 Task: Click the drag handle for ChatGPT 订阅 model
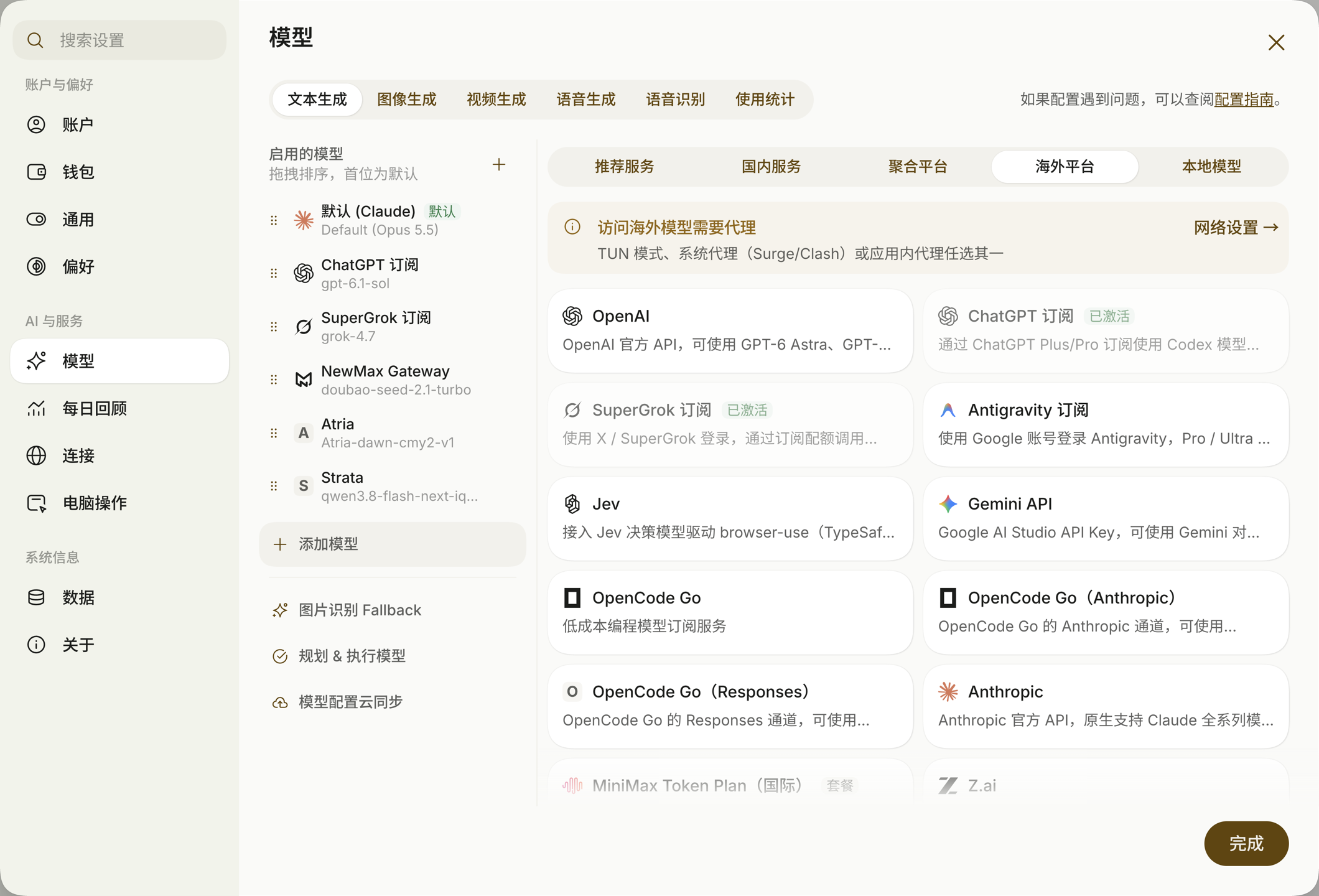274,273
